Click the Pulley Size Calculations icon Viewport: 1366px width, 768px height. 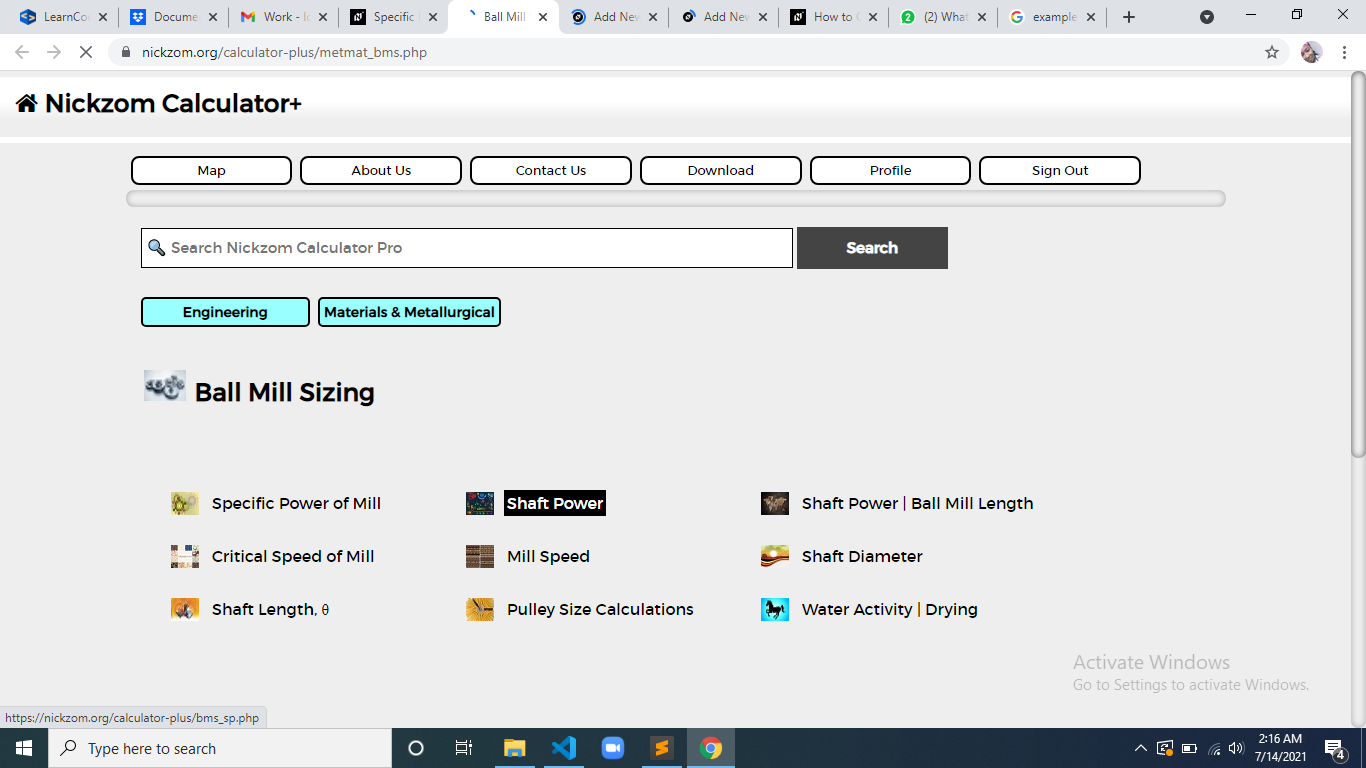[x=480, y=609]
